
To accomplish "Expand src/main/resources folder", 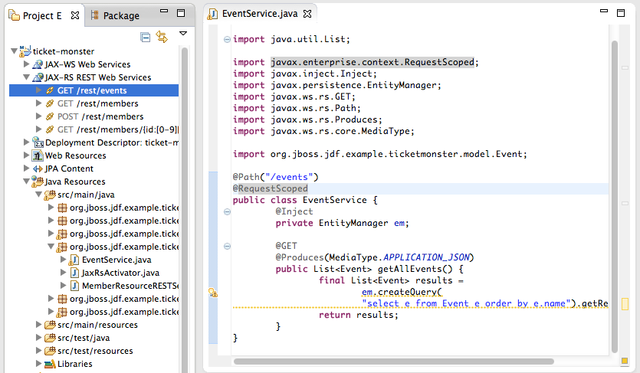I will tap(38, 325).
